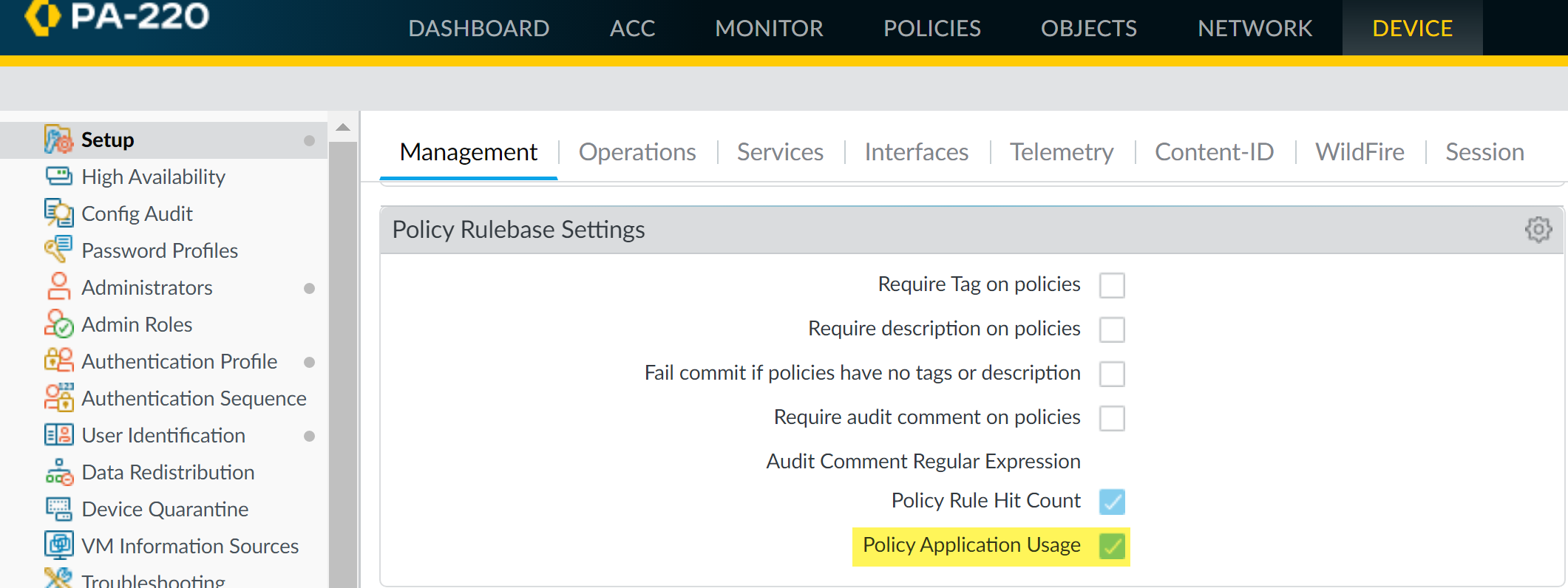This screenshot has width=1568, height=588.
Task: Click the Password Profiles icon
Action: click(x=58, y=250)
